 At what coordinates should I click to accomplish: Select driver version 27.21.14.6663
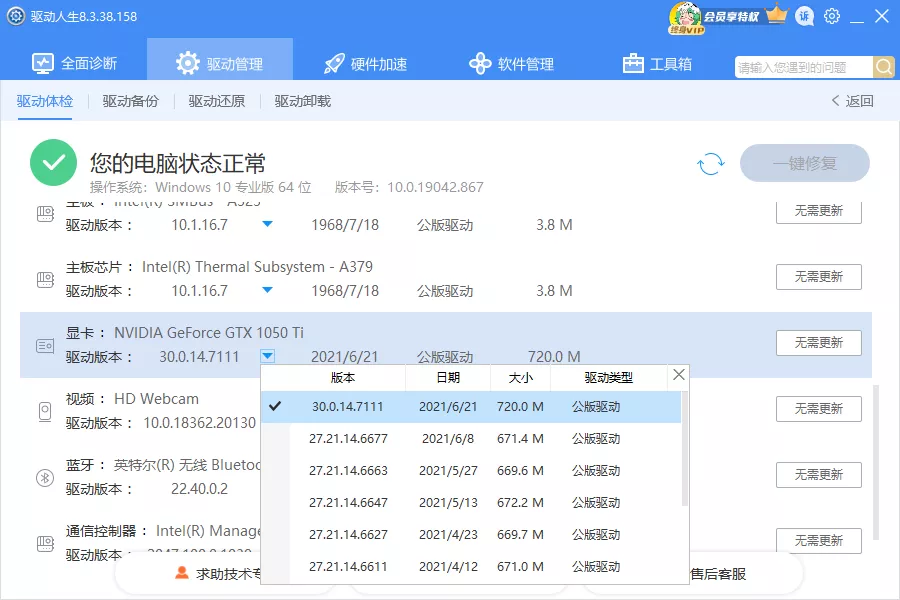click(471, 471)
